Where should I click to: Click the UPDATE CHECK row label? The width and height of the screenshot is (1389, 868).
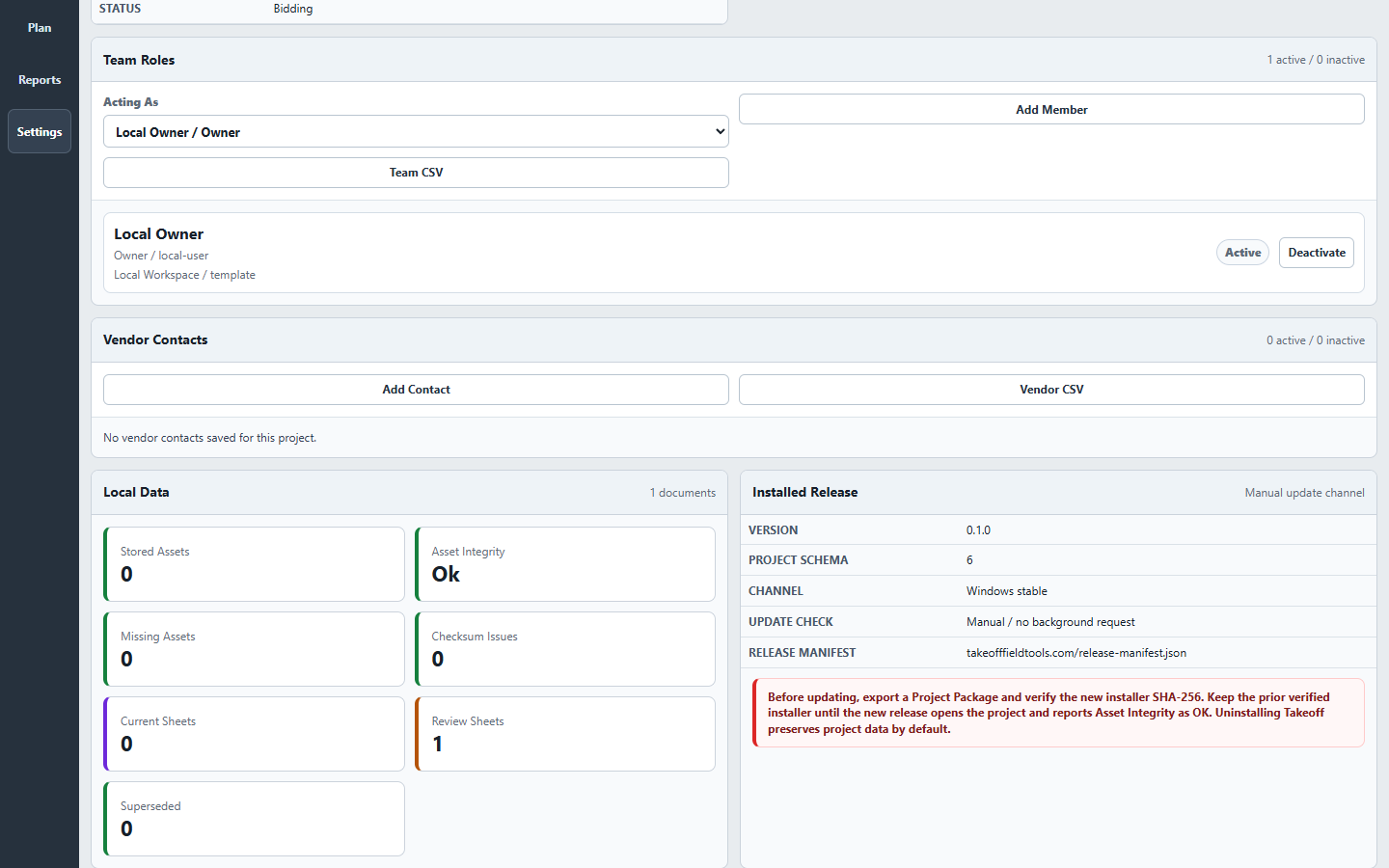(790, 622)
